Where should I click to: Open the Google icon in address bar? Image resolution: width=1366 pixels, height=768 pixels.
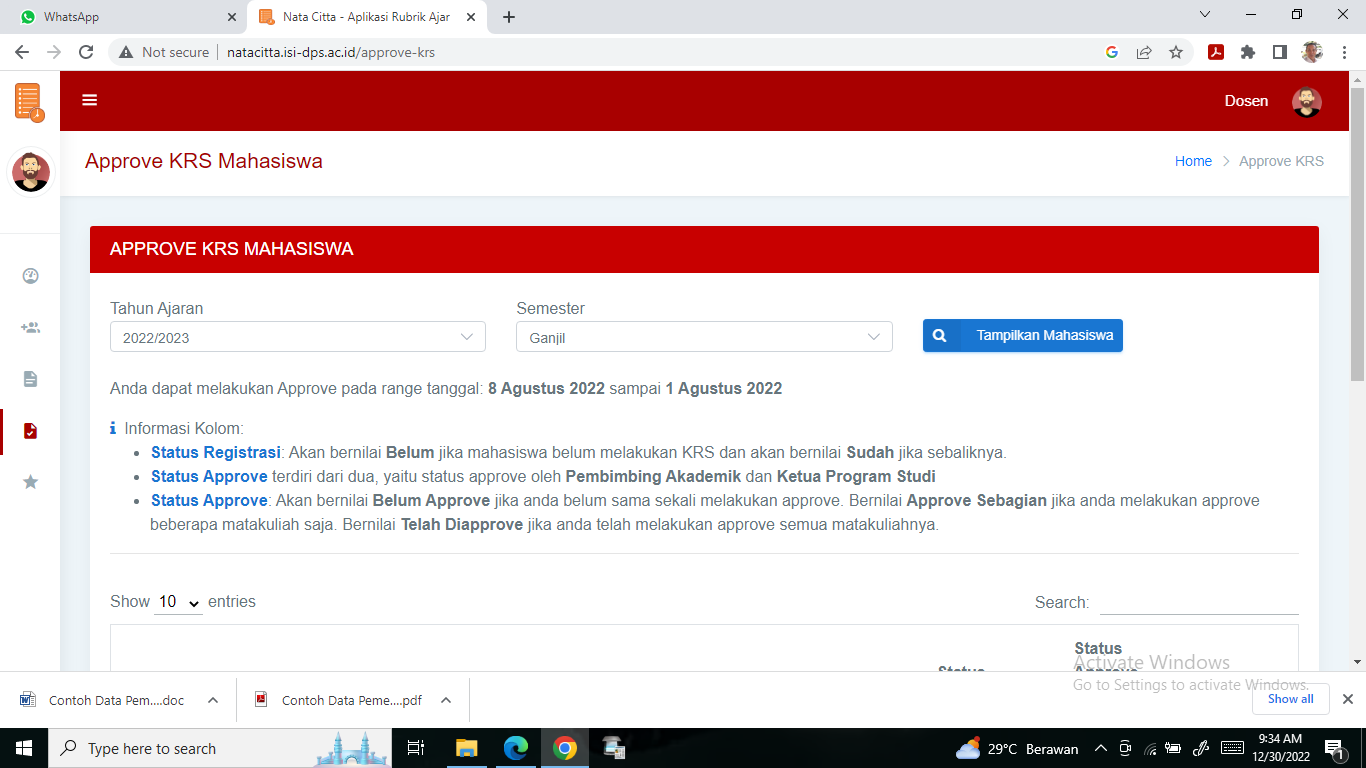coord(1112,52)
